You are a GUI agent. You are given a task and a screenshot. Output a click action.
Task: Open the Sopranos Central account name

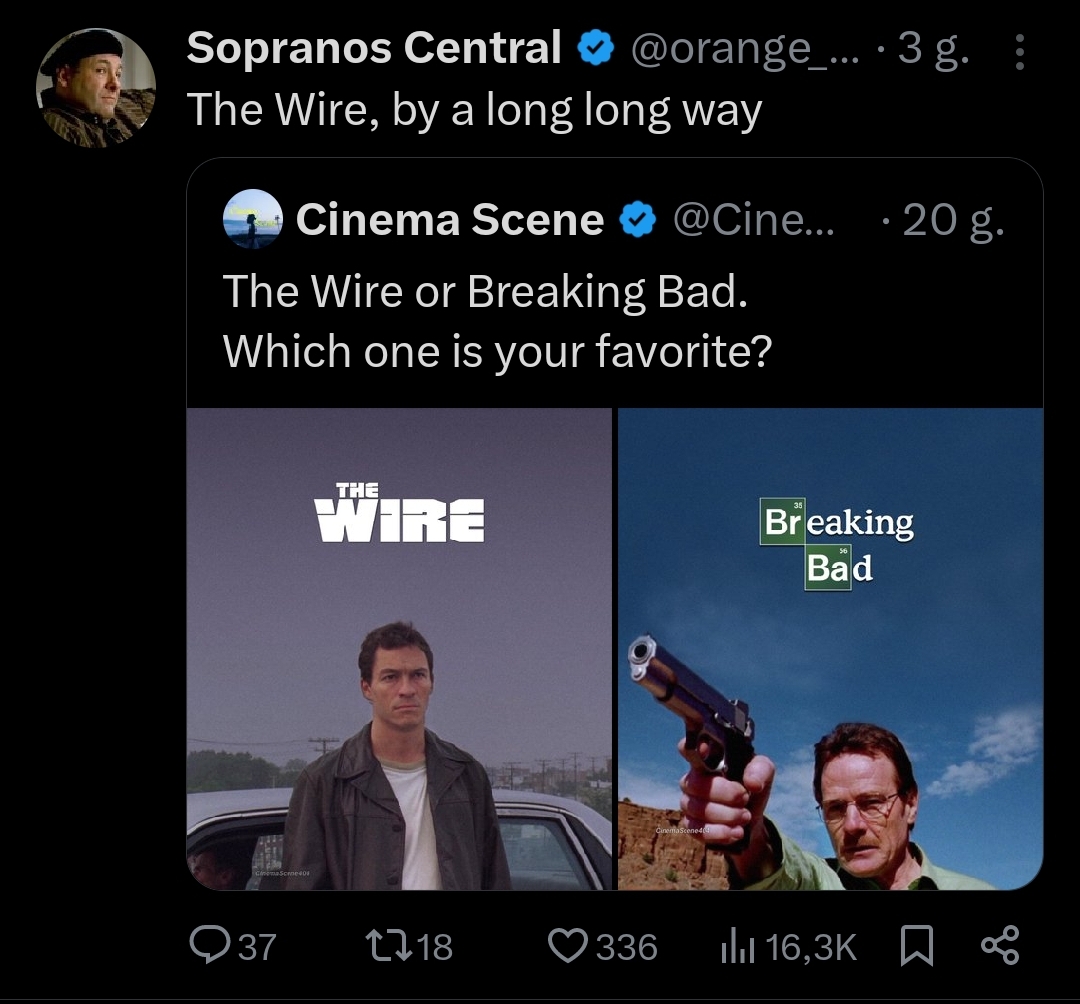point(373,49)
